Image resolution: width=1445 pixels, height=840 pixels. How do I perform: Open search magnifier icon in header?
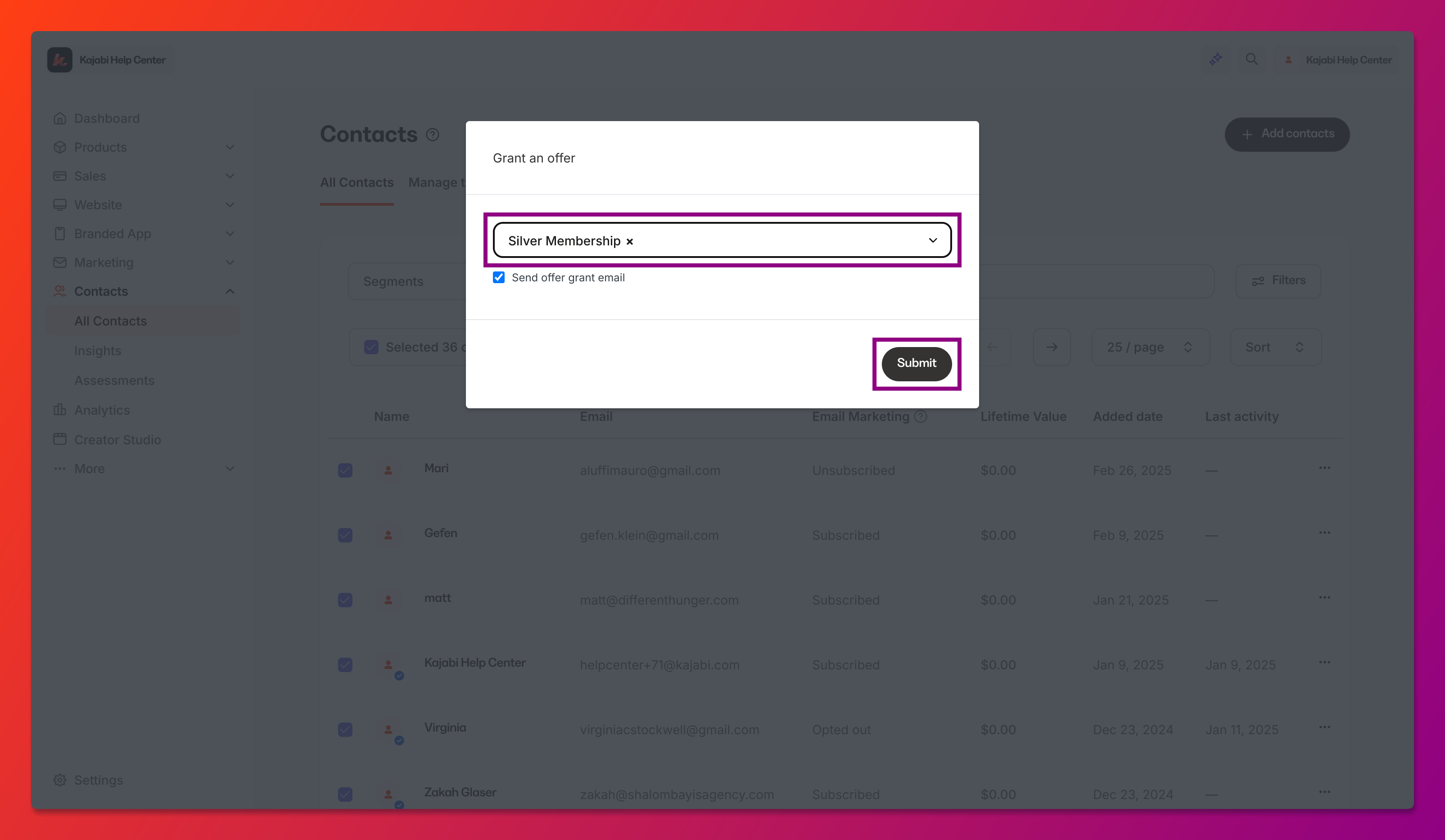coord(1252,59)
